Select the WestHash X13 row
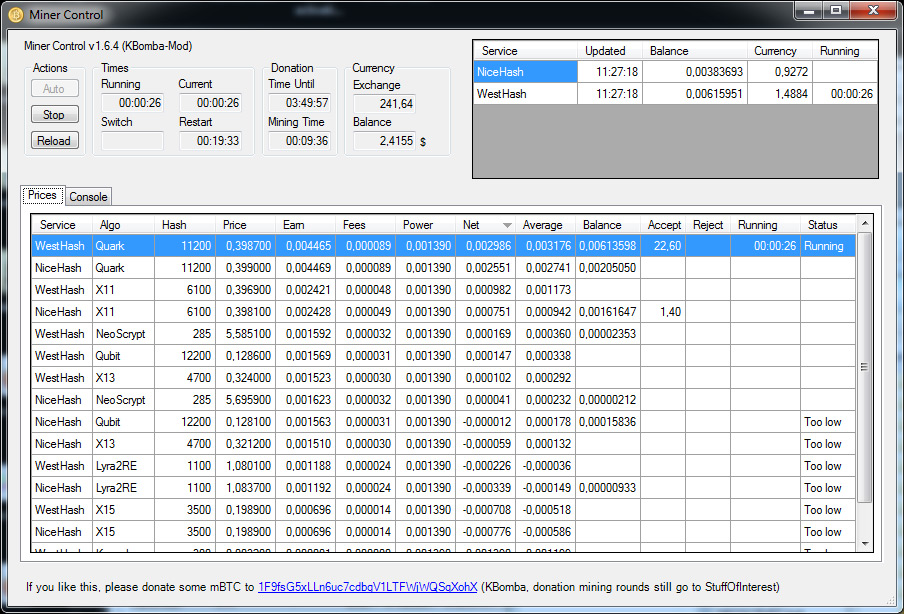 pyautogui.click(x=443, y=378)
